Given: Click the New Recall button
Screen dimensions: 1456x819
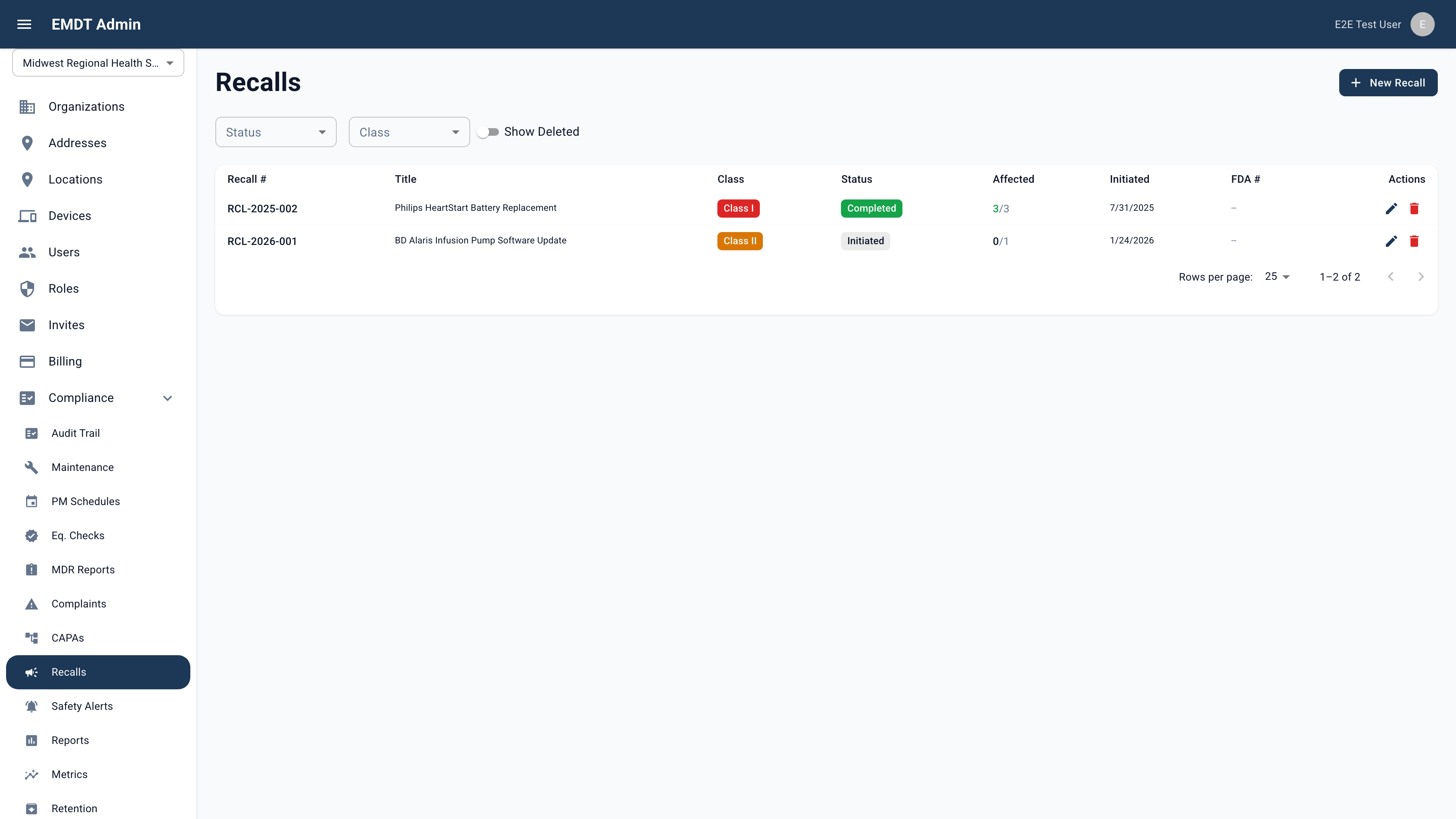Looking at the screenshot, I should click(x=1388, y=83).
